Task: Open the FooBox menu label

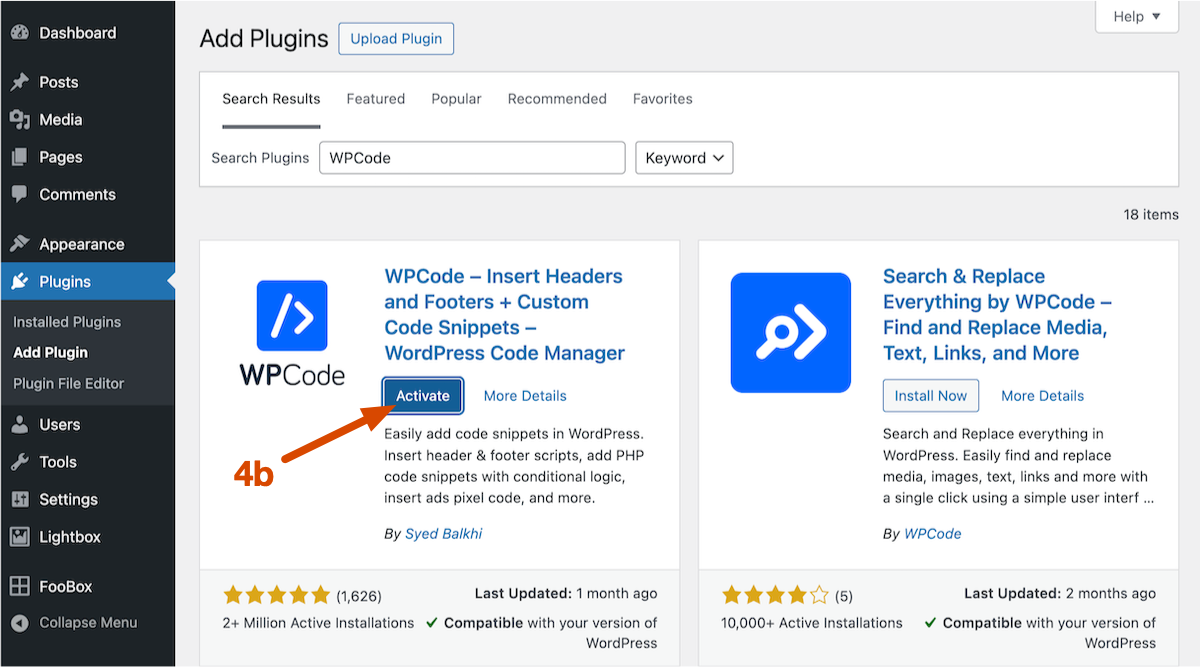Action: pos(66,586)
